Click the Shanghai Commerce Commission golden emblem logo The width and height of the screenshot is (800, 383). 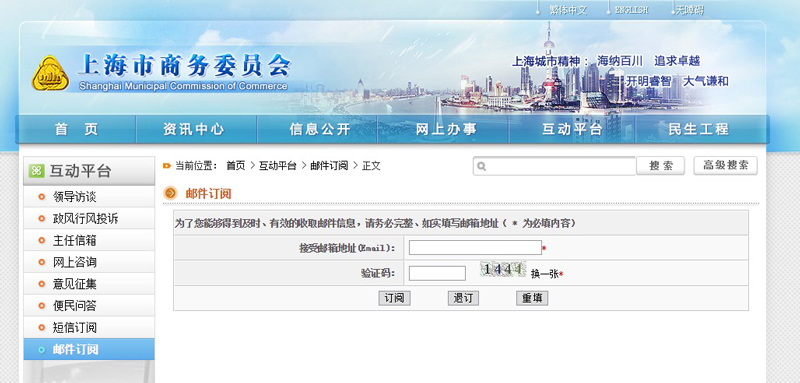pos(50,73)
